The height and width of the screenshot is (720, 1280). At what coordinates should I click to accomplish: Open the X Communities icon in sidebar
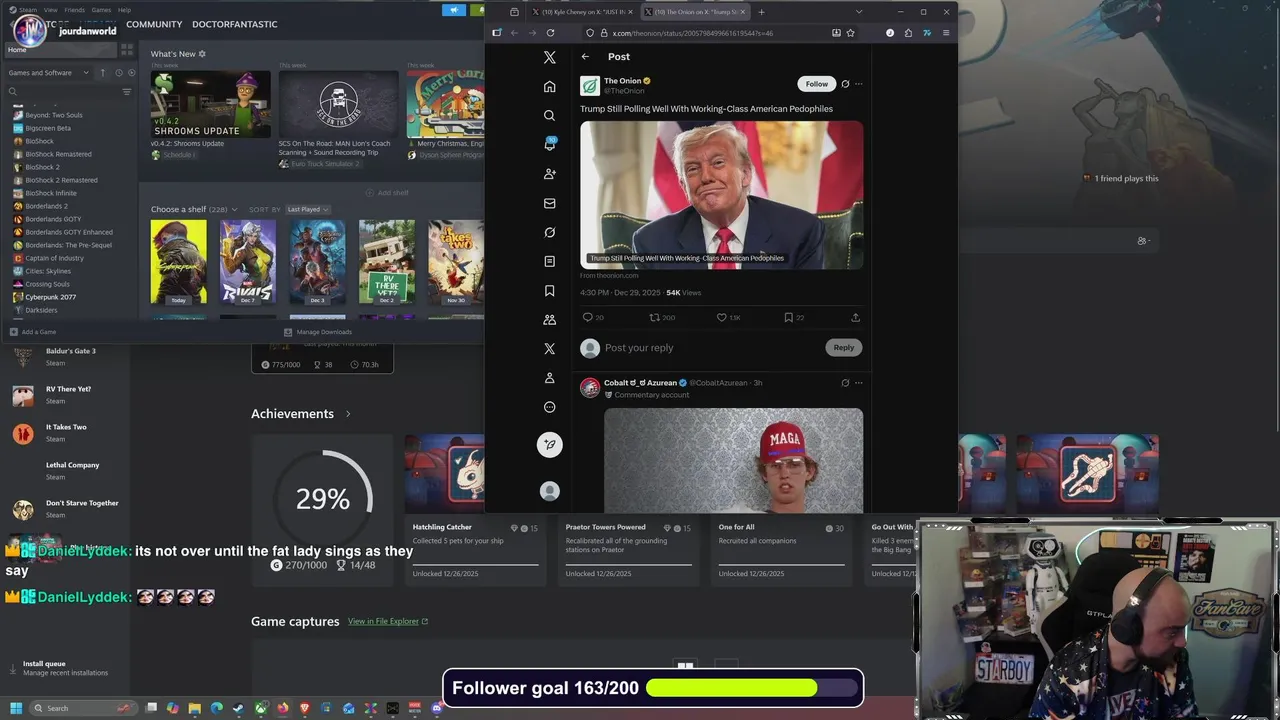(x=549, y=320)
